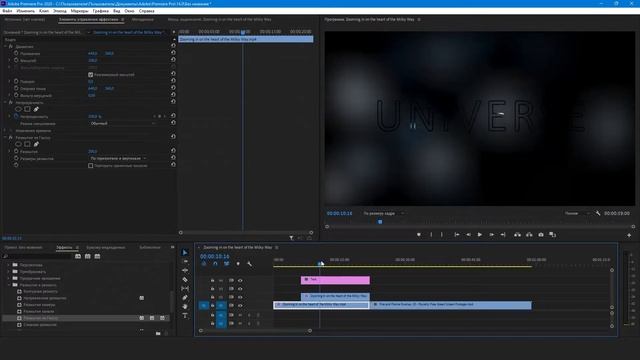
Task: Reset the Position parameter
Action: pos(173,53)
